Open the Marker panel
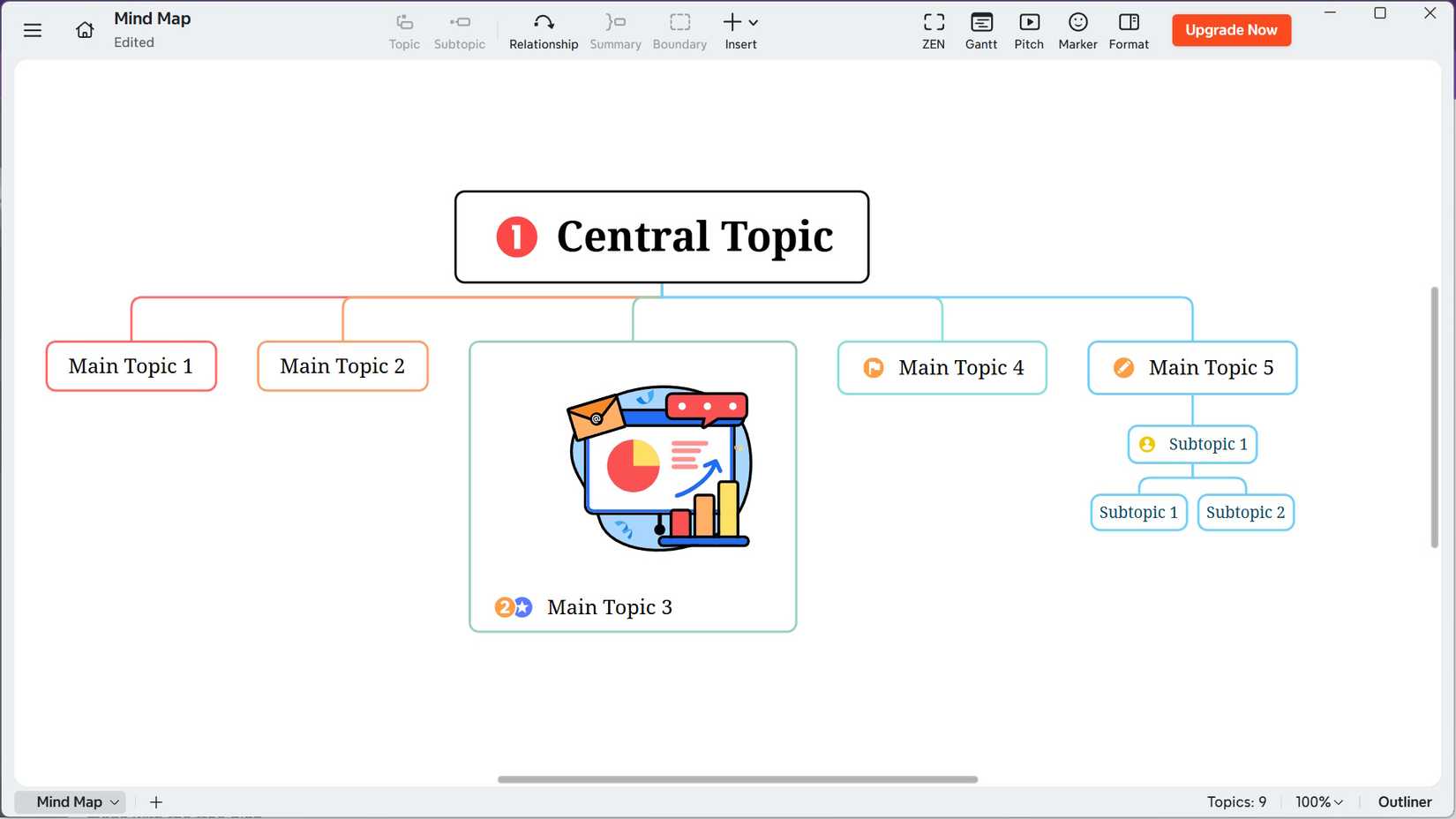Image resolution: width=1456 pixels, height=819 pixels. [x=1077, y=31]
